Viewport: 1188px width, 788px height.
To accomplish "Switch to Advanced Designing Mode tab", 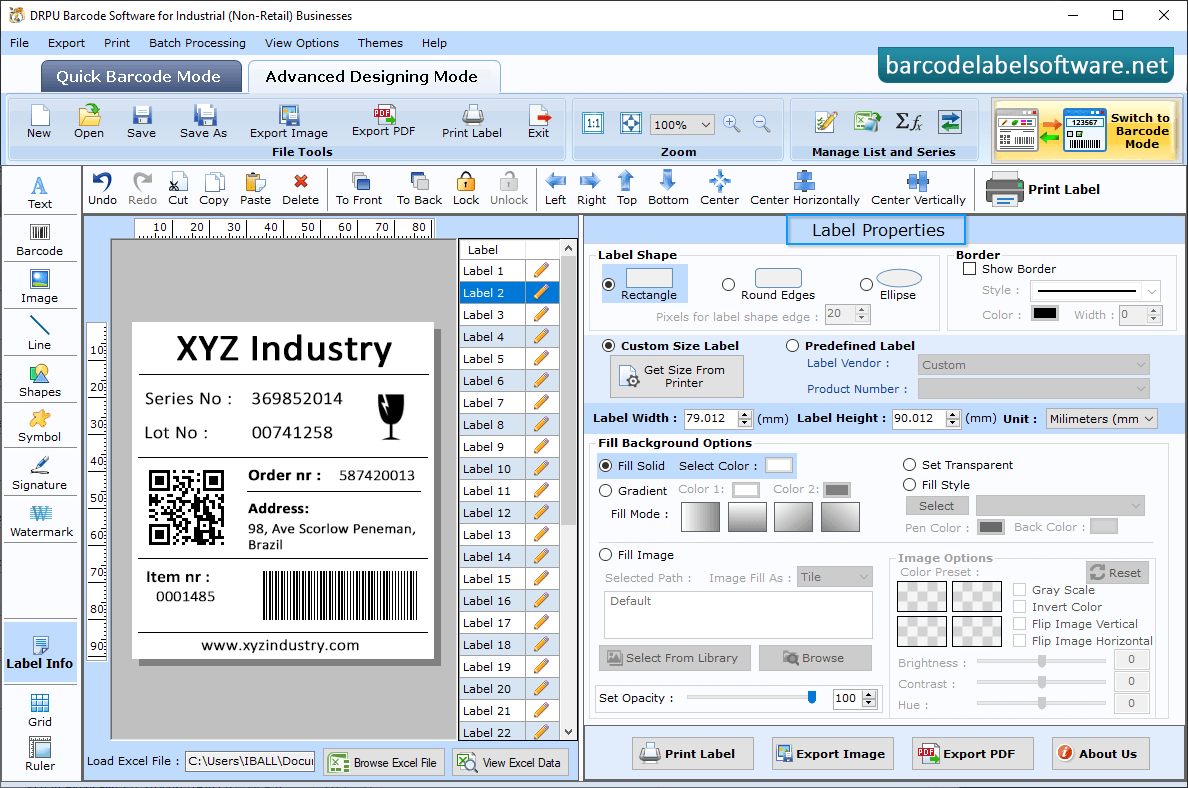I will [374, 77].
